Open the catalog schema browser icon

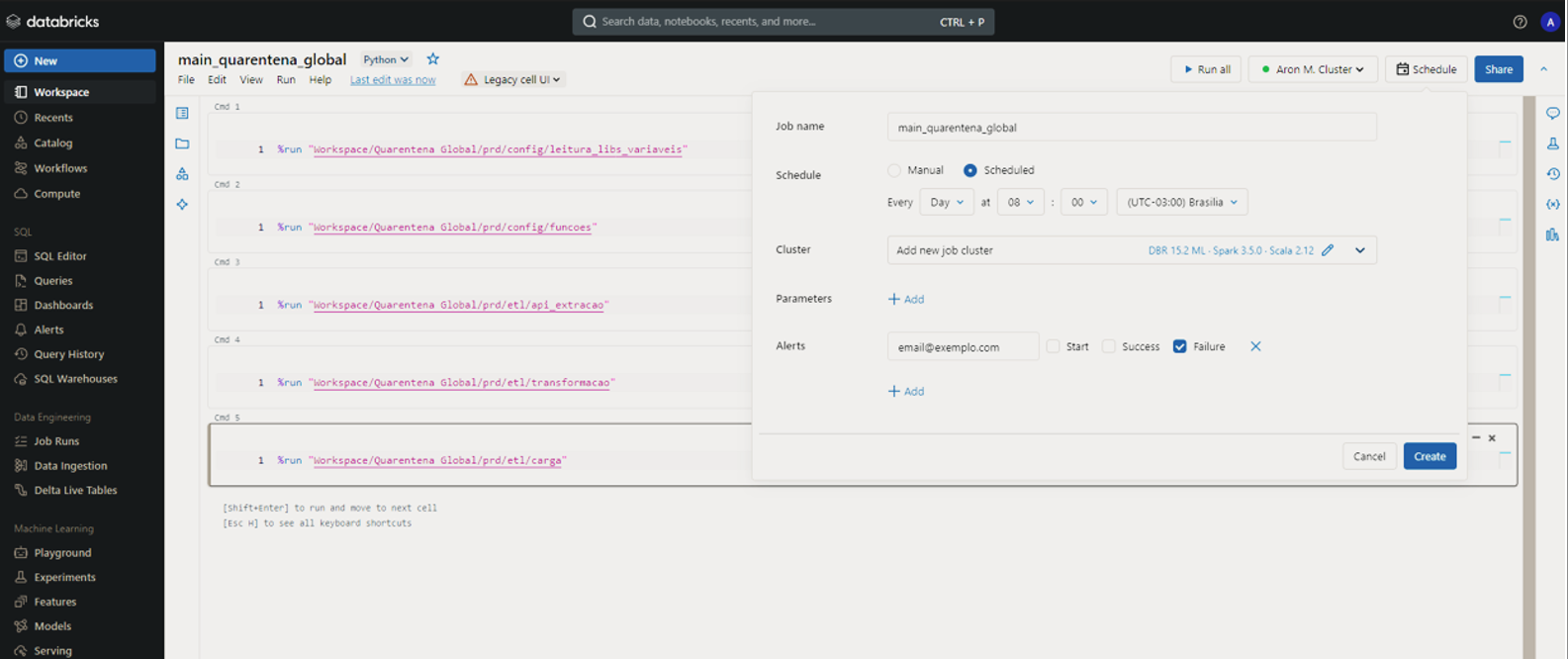(x=182, y=174)
